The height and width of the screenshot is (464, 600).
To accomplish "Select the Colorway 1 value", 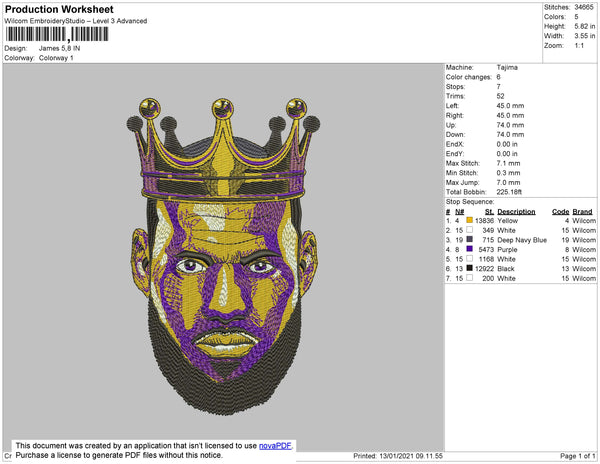I will [56, 58].
